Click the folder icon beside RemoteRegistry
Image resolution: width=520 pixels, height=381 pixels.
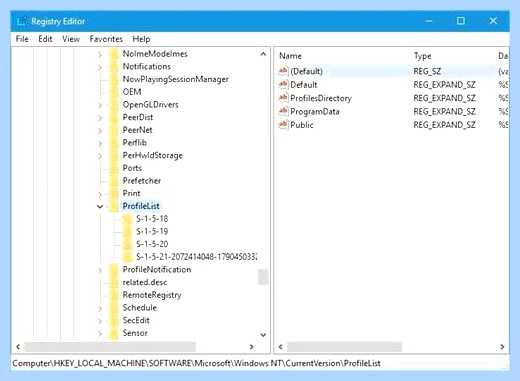tap(114, 295)
